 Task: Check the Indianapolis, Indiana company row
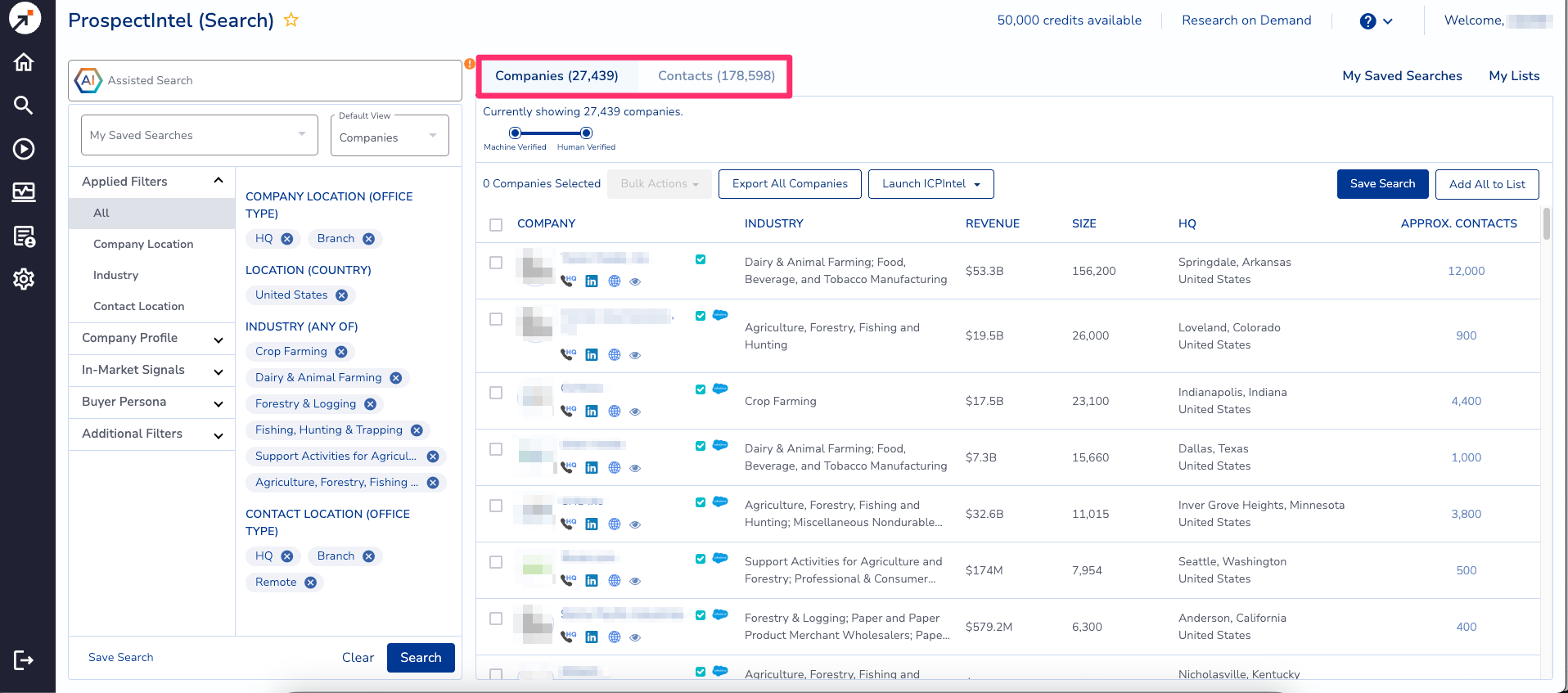pos(496,393)
